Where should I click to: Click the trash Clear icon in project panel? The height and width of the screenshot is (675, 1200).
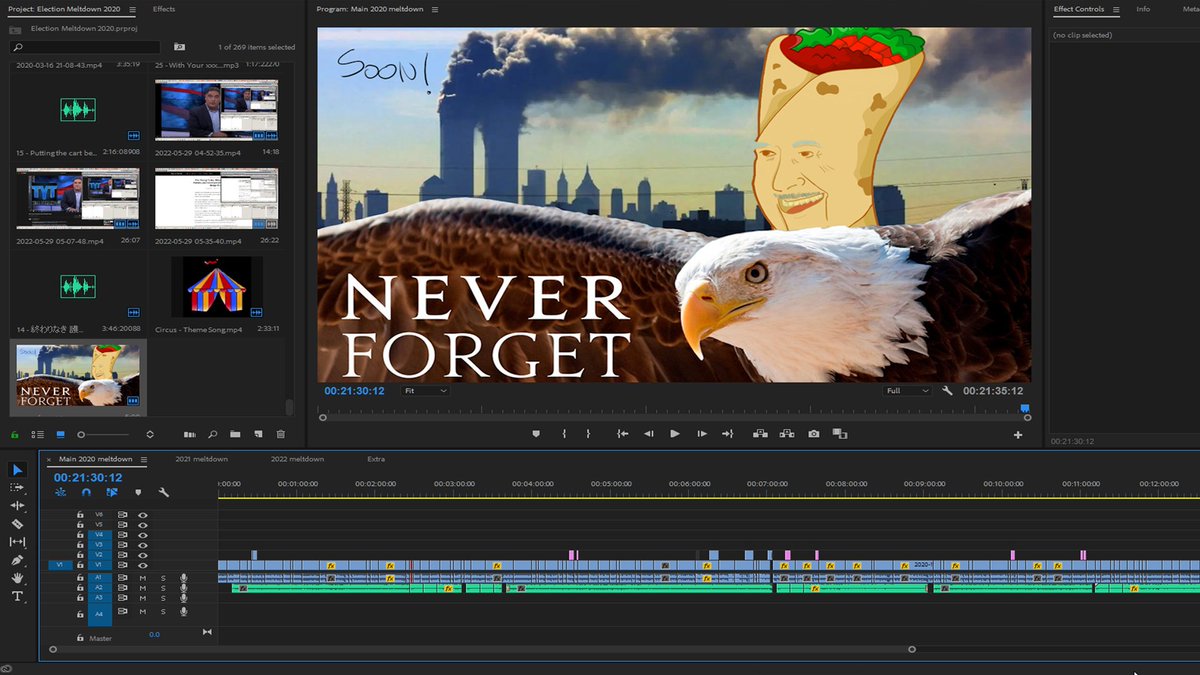tap(281, 434)
